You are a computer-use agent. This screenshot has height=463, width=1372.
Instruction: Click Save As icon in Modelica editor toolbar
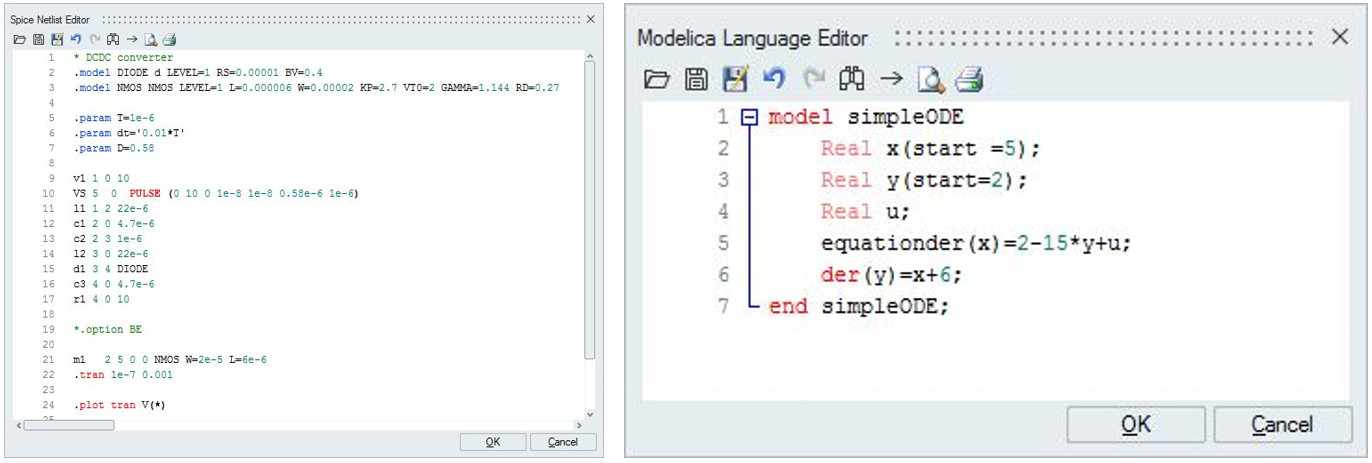tap(735, 79)
